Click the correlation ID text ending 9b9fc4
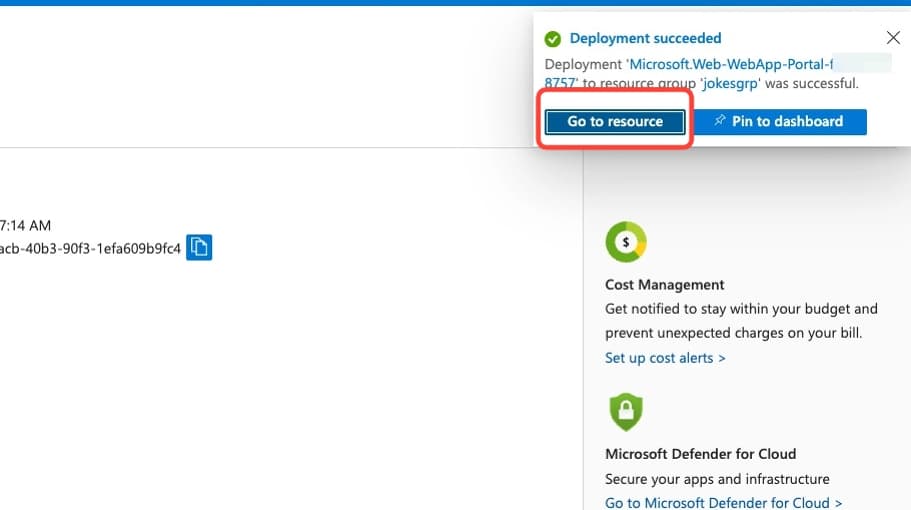The height and width of the screenshot is (510, 911). (x=90, y=249)
